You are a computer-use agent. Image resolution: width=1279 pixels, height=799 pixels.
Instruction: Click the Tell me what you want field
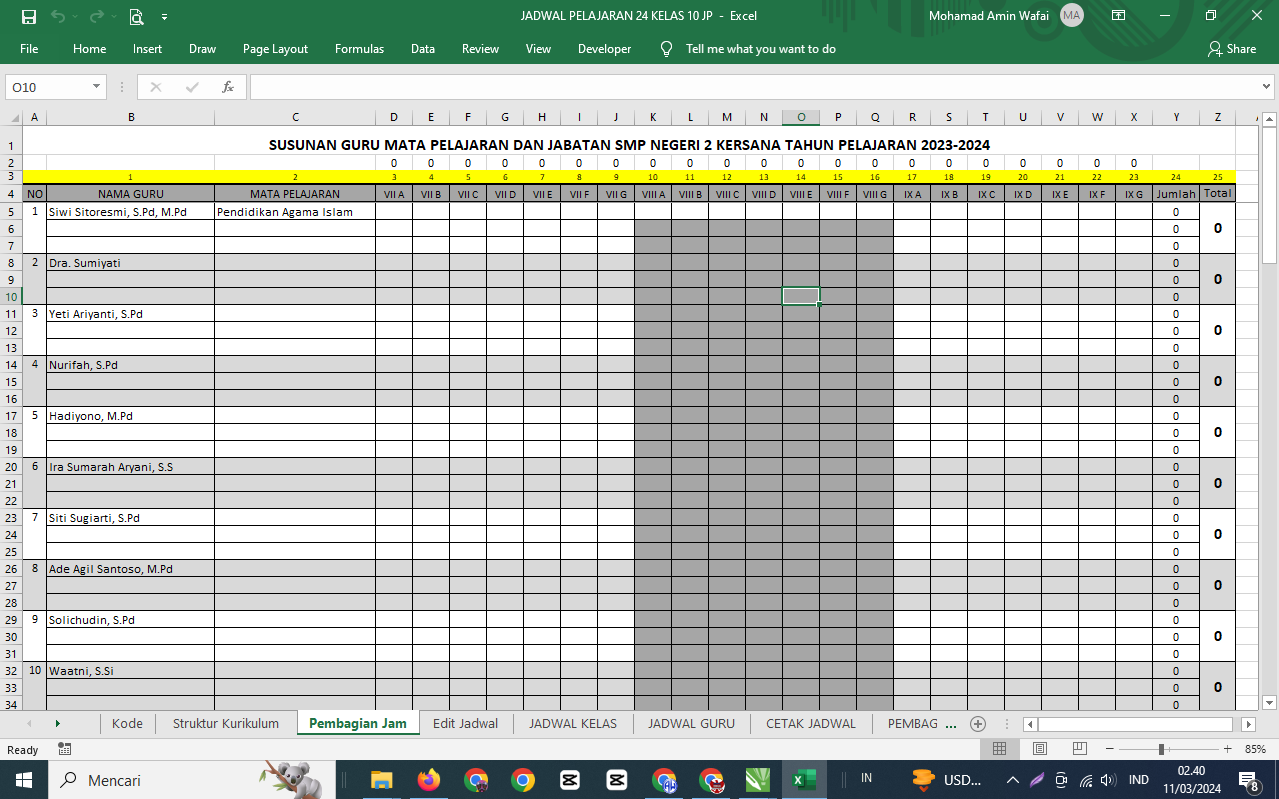coord(760,49)
